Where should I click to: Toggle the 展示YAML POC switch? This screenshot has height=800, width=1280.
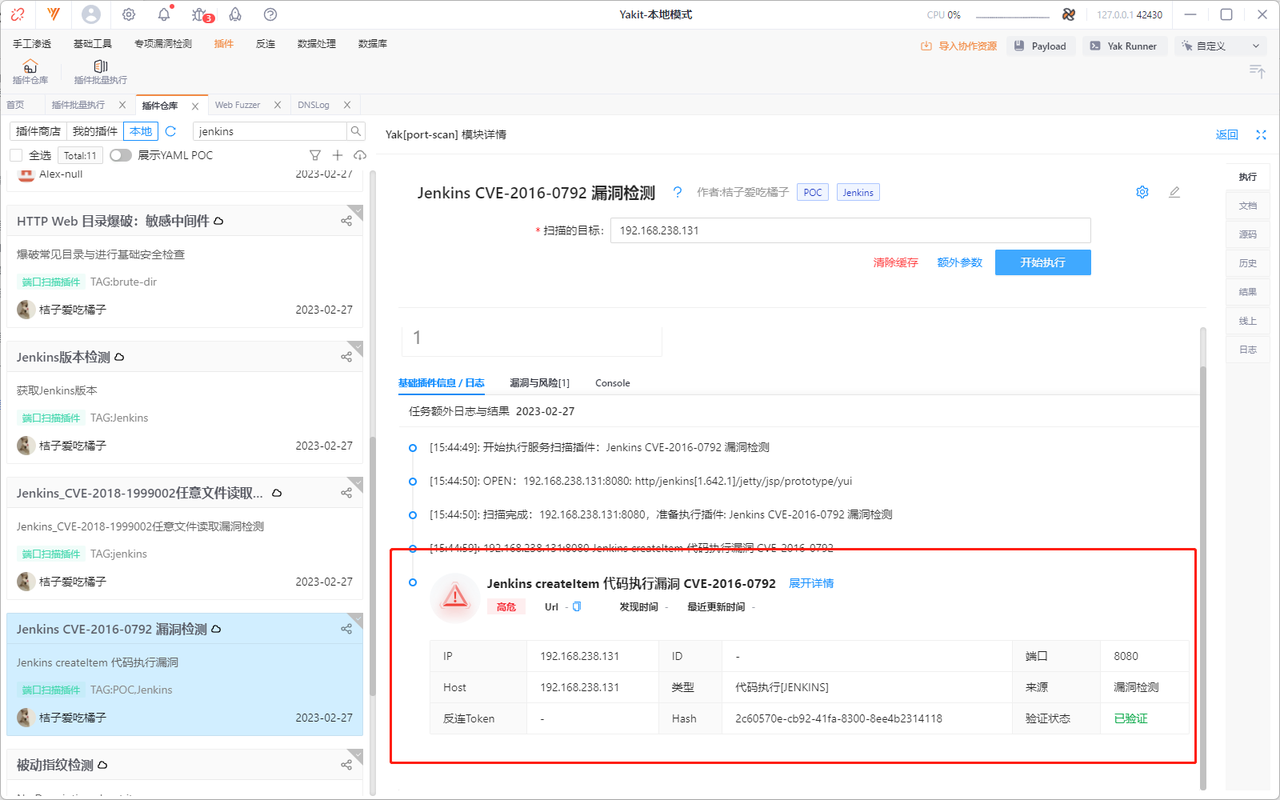pos(121,155)
